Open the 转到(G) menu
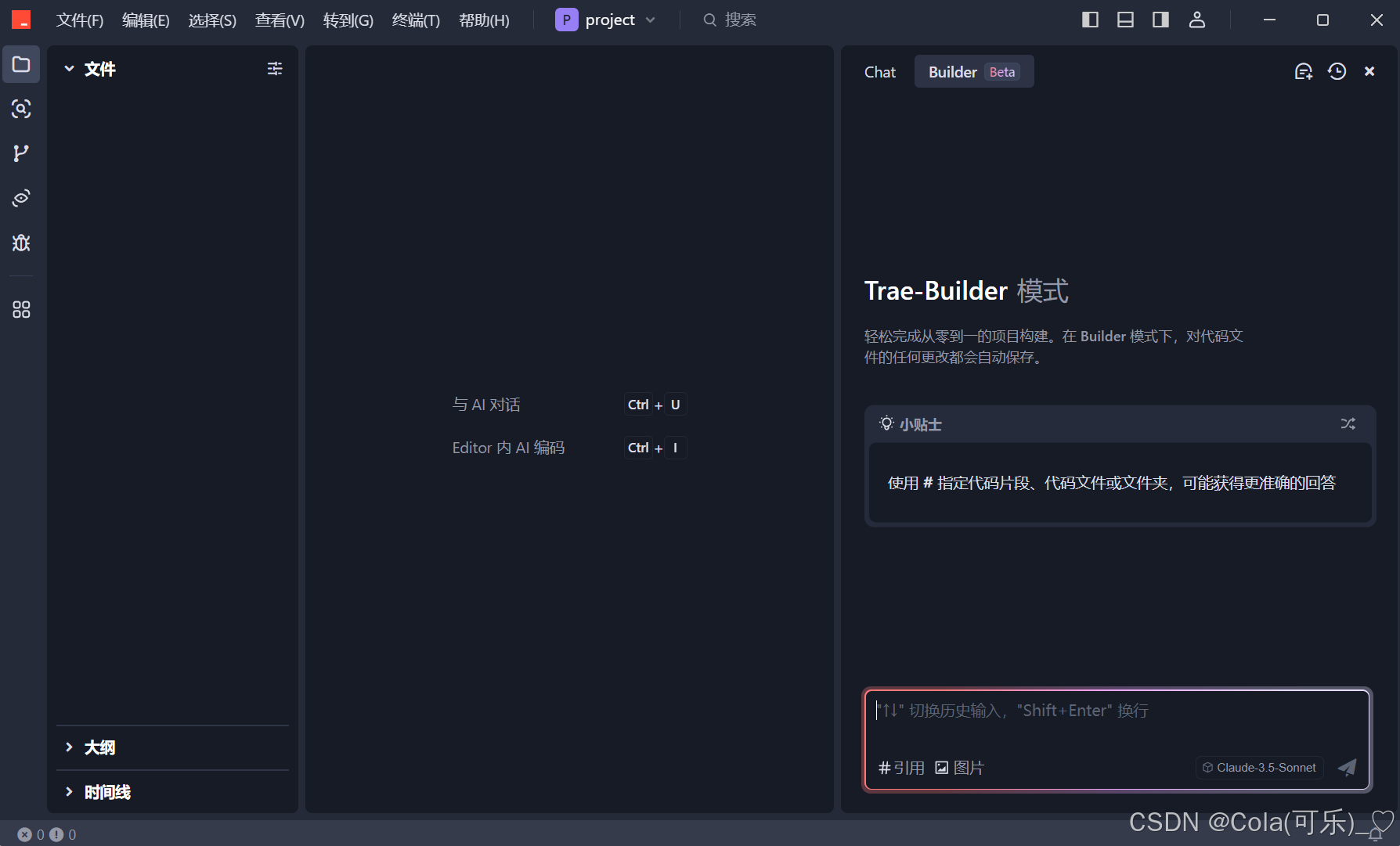Viewport: 1400px width, 846px height. (x=348, y=20)
